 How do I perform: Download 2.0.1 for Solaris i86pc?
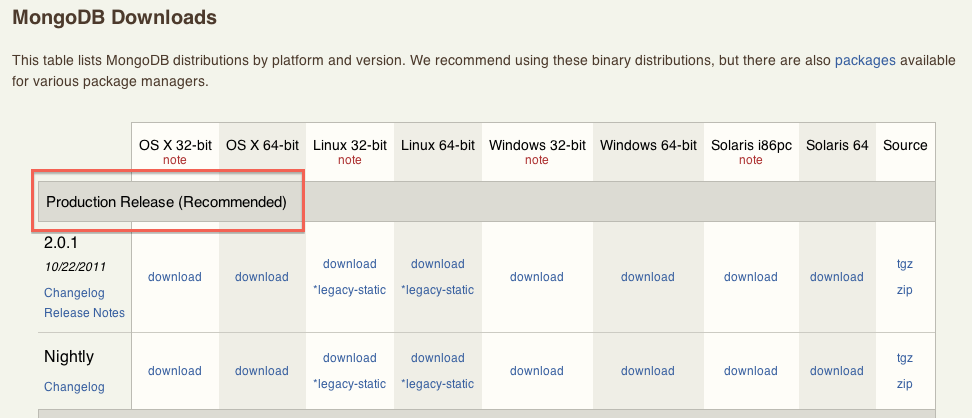pos(751,277)
